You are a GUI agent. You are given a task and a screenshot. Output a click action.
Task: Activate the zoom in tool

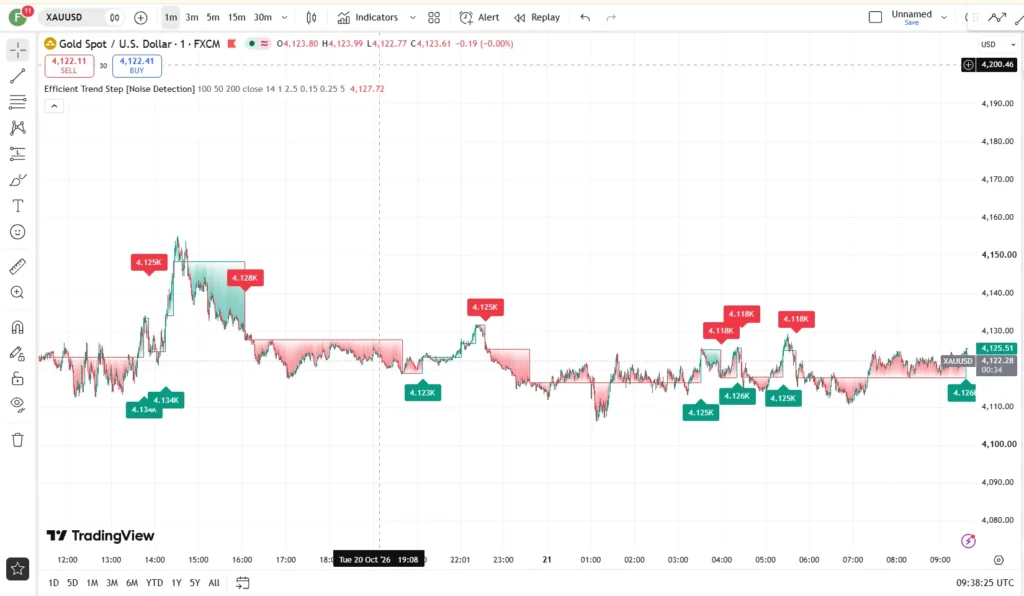tap(18, 292)
